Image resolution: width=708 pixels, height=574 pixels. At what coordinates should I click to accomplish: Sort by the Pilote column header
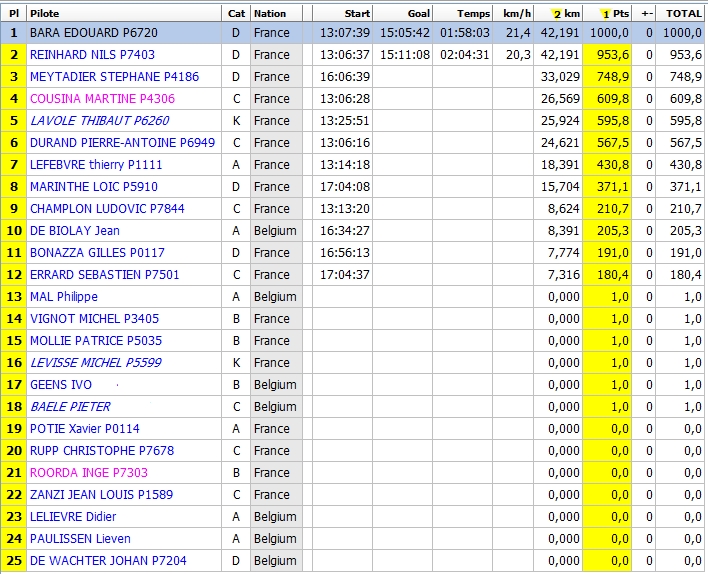coord(44,14)
